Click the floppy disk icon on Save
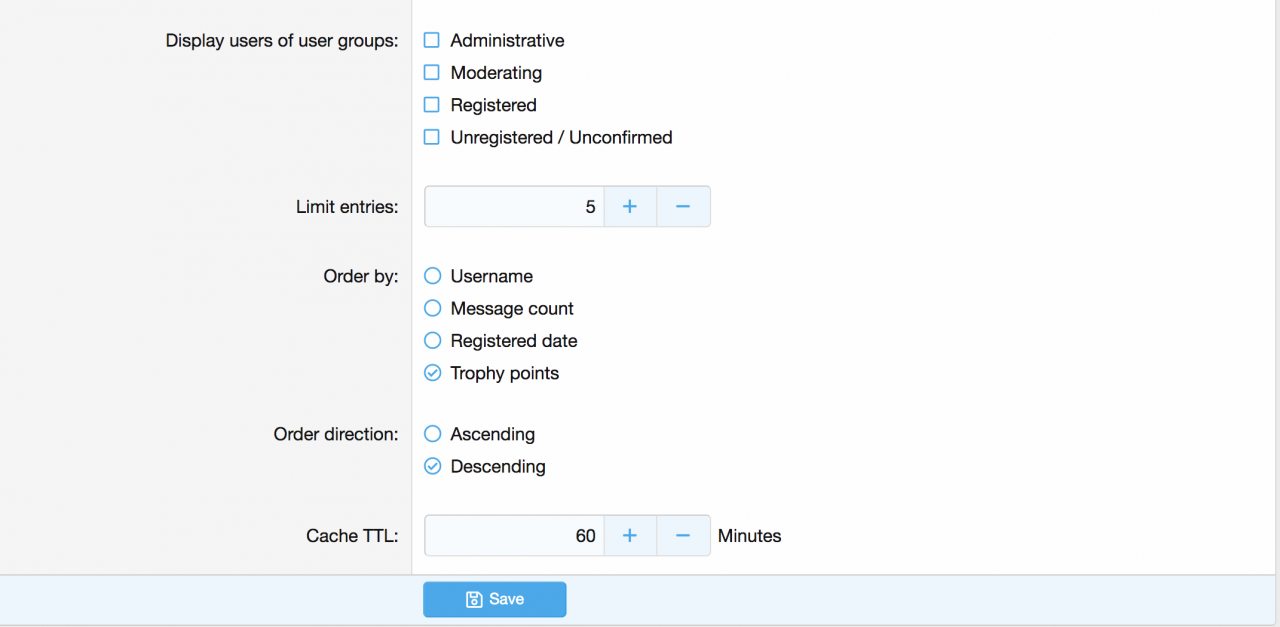 (x=474, y=600)
